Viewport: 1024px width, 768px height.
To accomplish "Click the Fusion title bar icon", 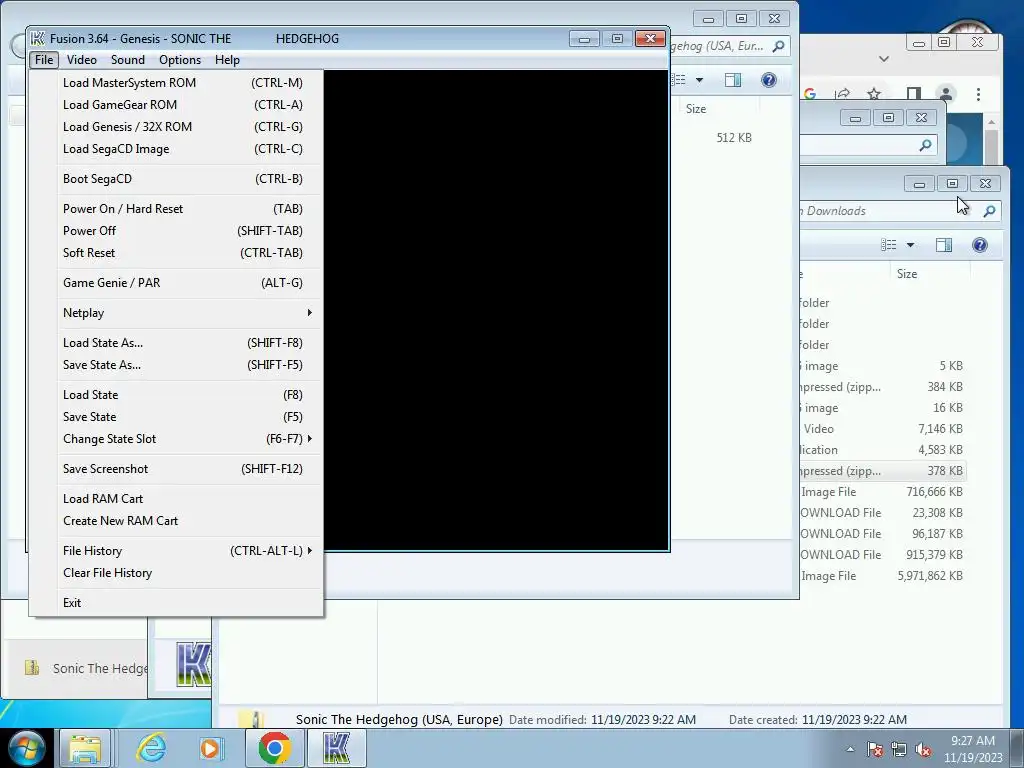I will (x=38, y=39).
